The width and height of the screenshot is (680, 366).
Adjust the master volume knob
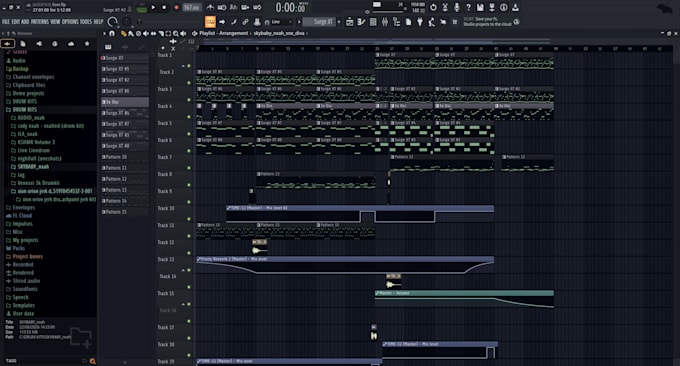click(x=112, y=22)
